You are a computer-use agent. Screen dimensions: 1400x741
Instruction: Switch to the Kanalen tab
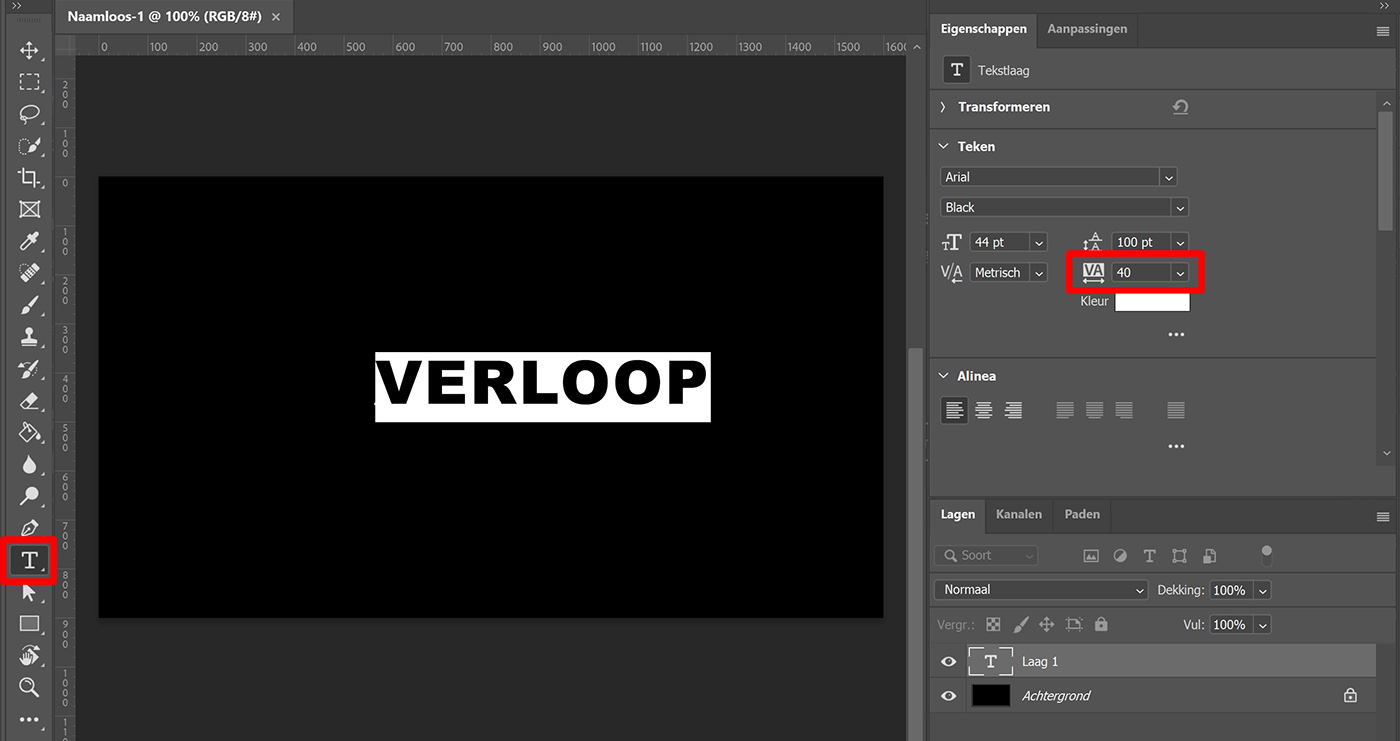1019,514
